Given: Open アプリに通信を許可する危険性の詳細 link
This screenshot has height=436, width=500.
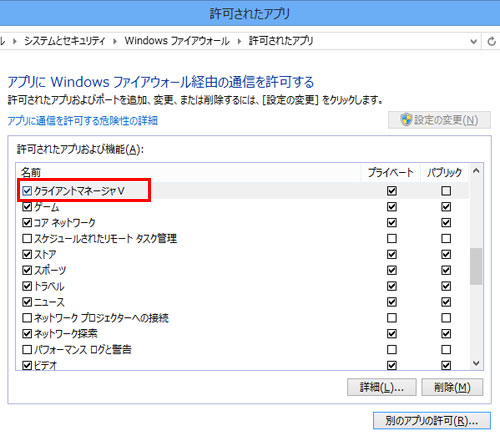Looking at the screenshot, I should (83, 120).
